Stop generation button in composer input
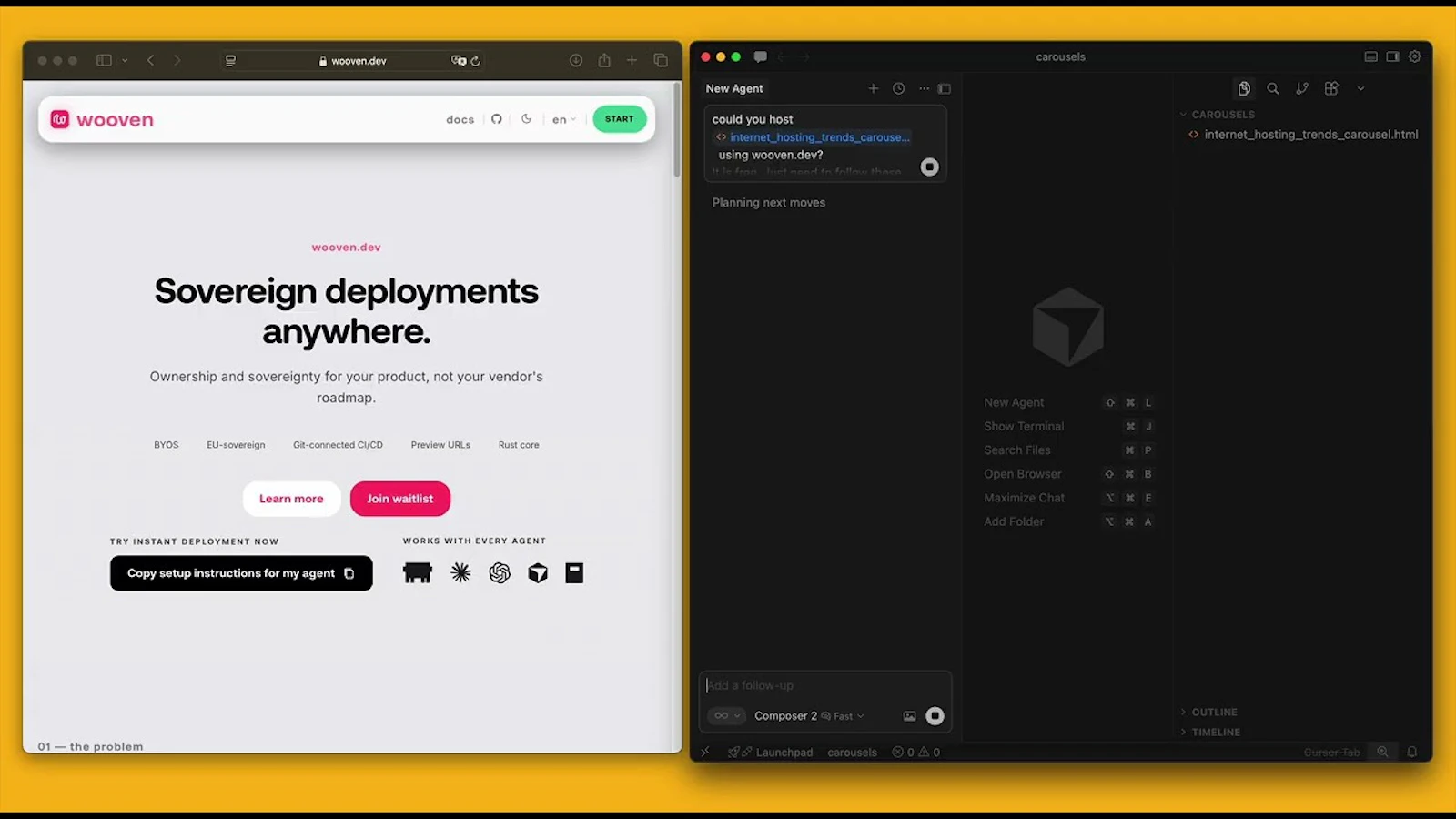This screenshot has height=819, width=1456. point(935,716)
